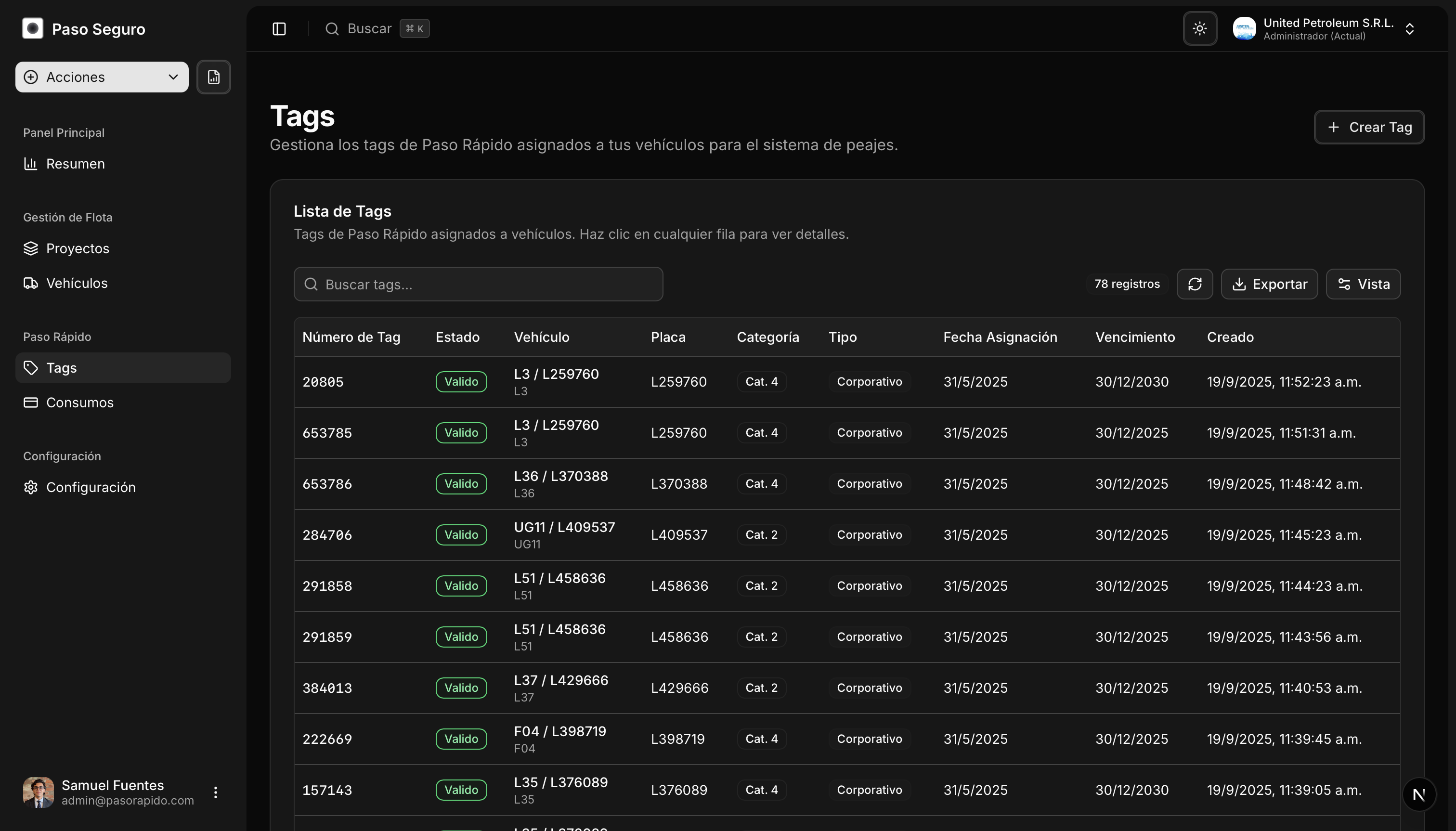Open user options three-dot menu
Viewport: 1456px width, 831px height.
tap(216, 792)
